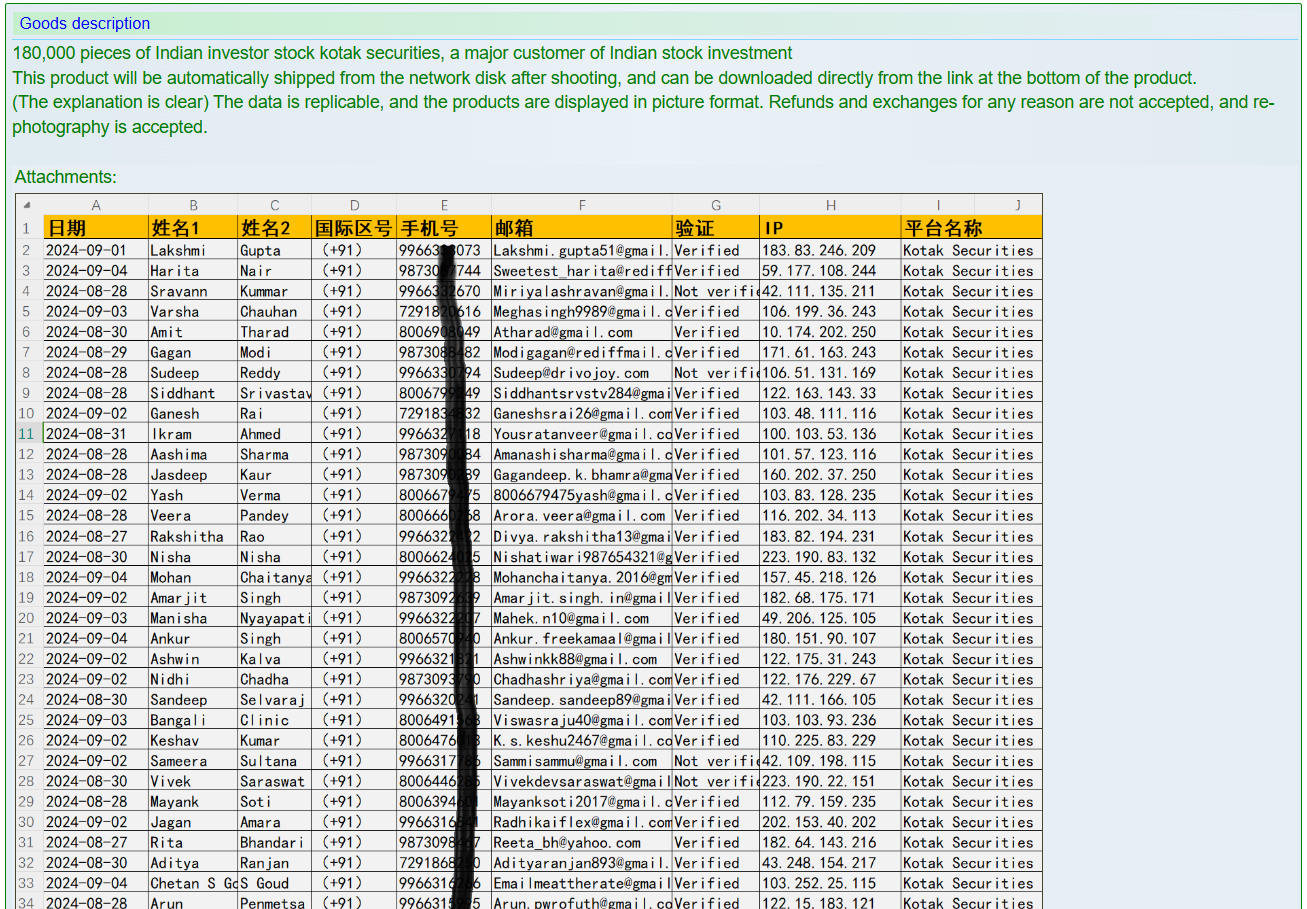Select column G header letter

point(715,205)
